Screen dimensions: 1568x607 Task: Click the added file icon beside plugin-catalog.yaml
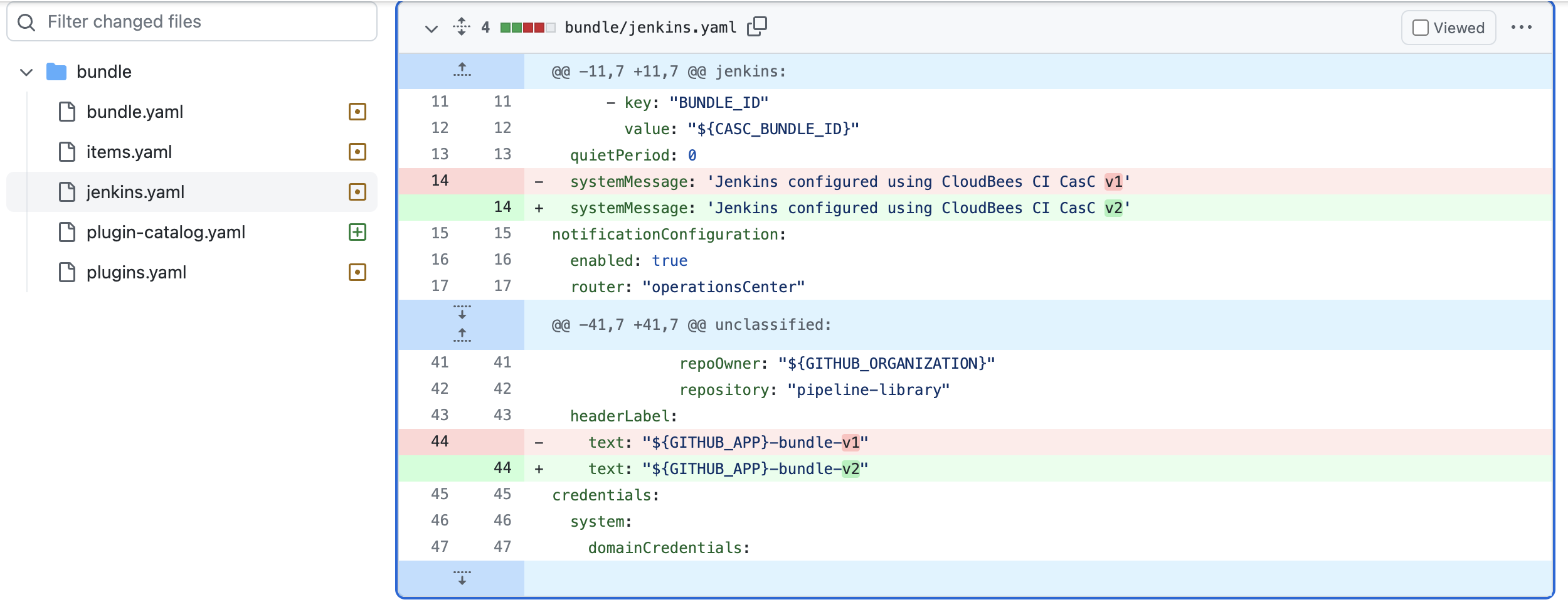pos(357,232)
